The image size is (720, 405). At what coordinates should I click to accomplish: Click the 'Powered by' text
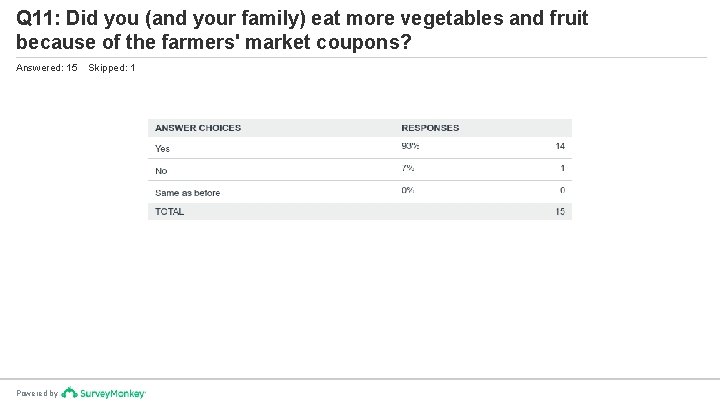[37, 394]
